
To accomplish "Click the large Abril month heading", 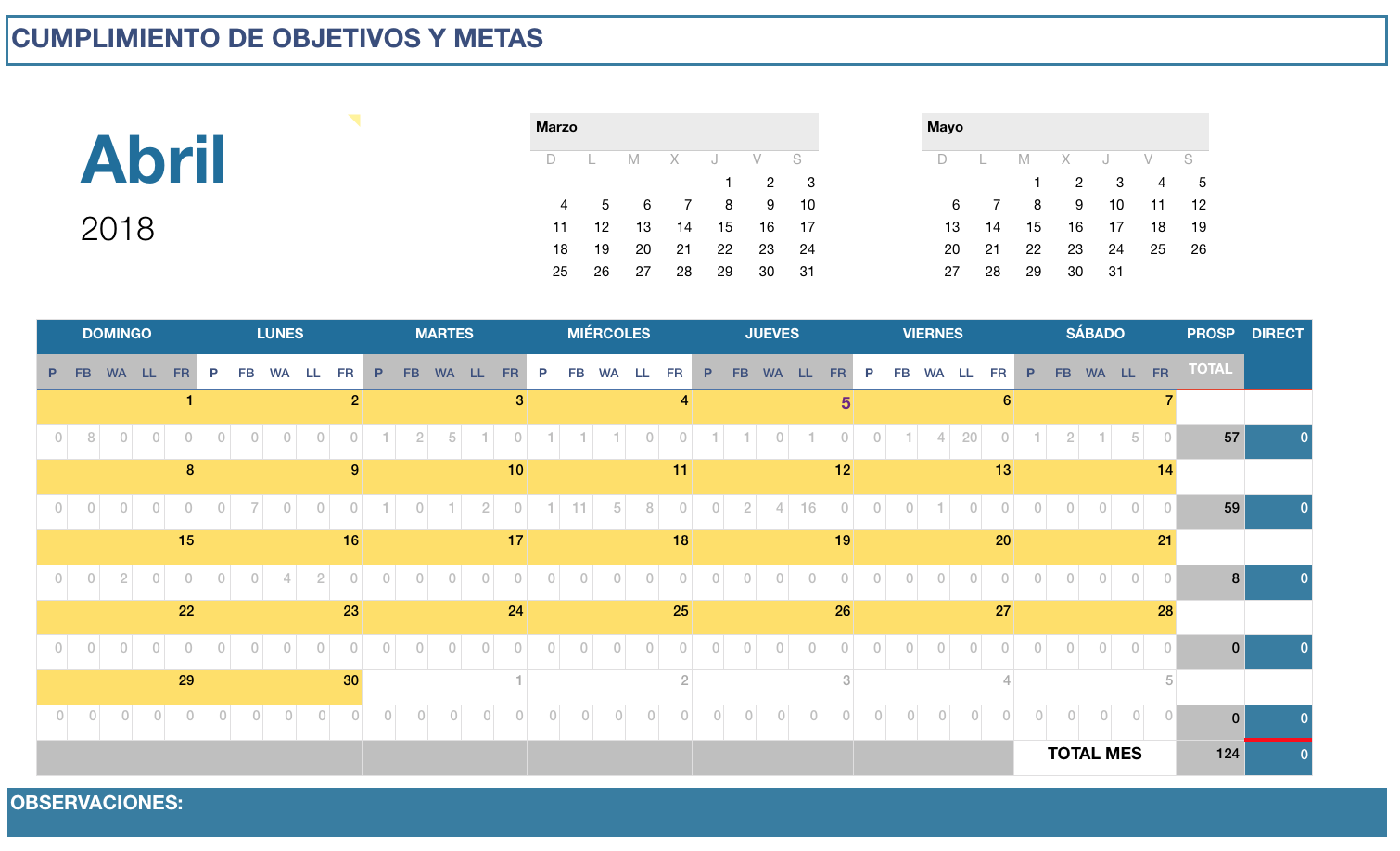I will (153, 160).
